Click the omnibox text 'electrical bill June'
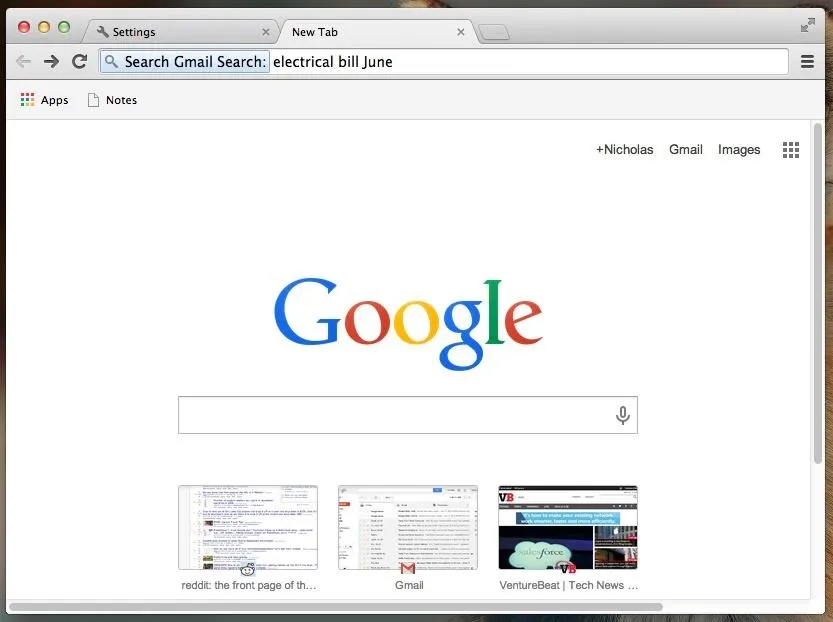 tap(333, 62)
